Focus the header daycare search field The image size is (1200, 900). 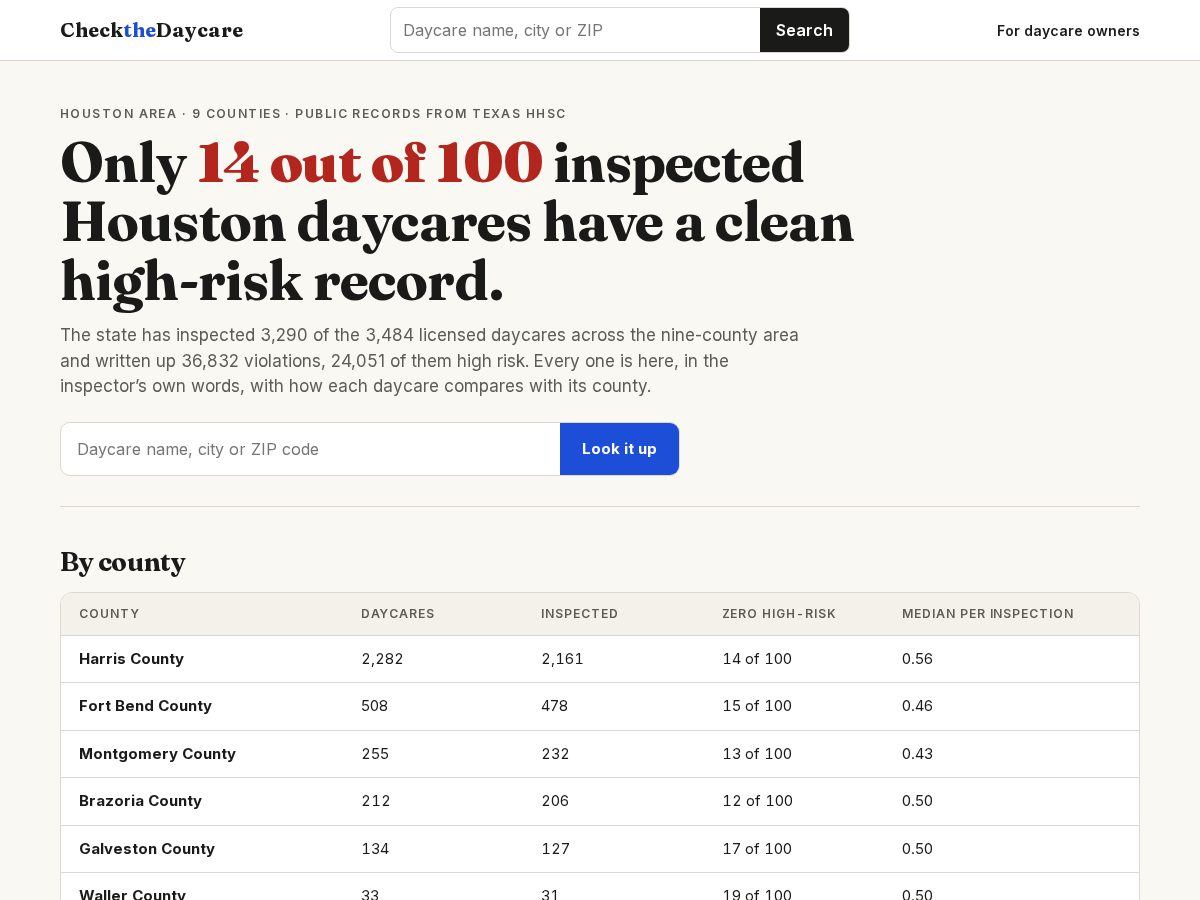tap(575, 30)
